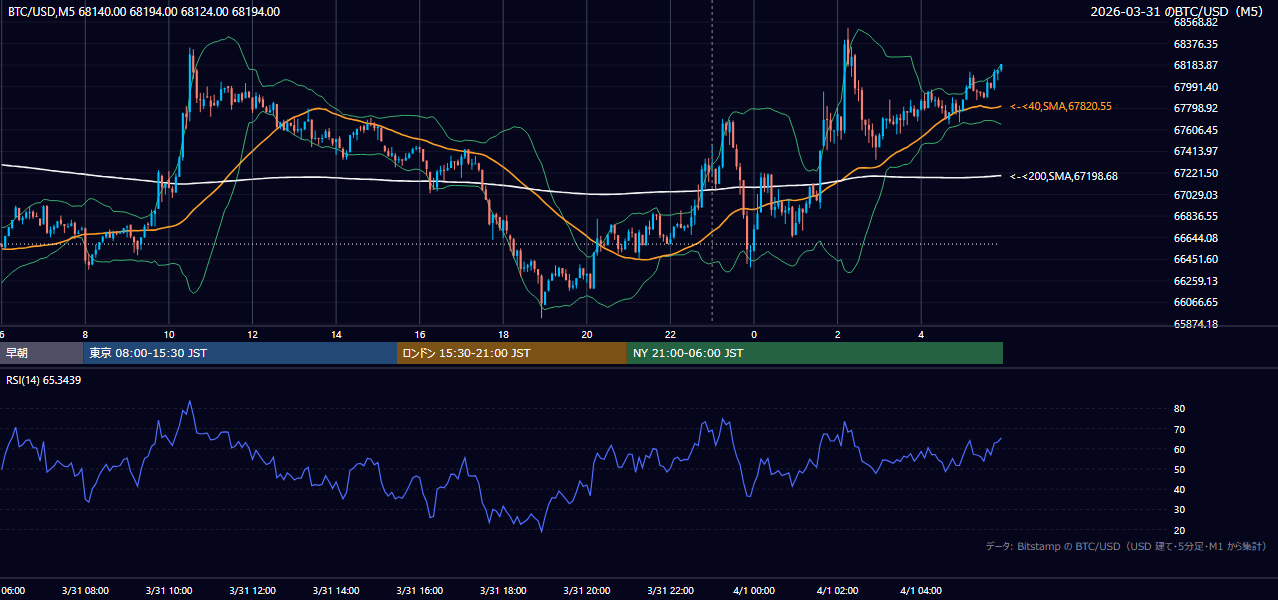Select the 早朝 session bar
Screen dimensions: 1278x600
click(x=42, y=353)
